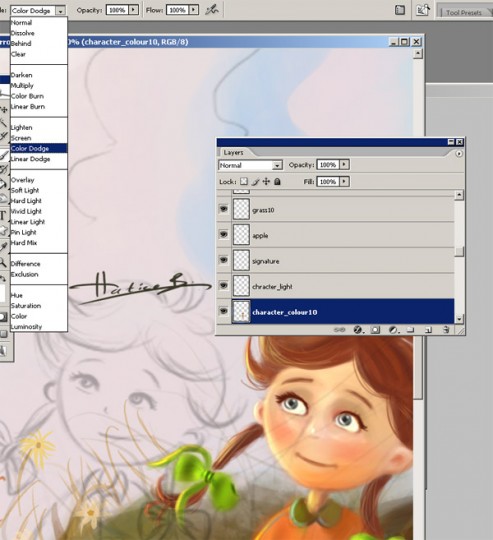Create a new layer icon

click(x=428, y=330)
